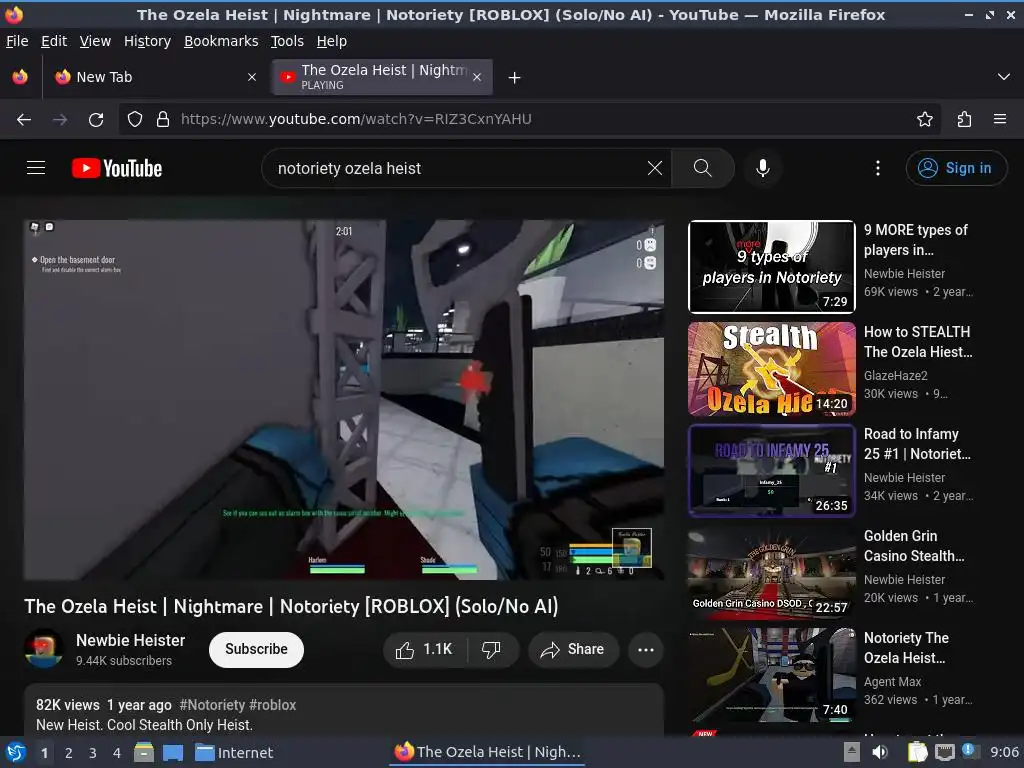Viewport: 1024px width, 768px height.
Task: Focus the Firefox URL address bar
Action: point(529,119)
